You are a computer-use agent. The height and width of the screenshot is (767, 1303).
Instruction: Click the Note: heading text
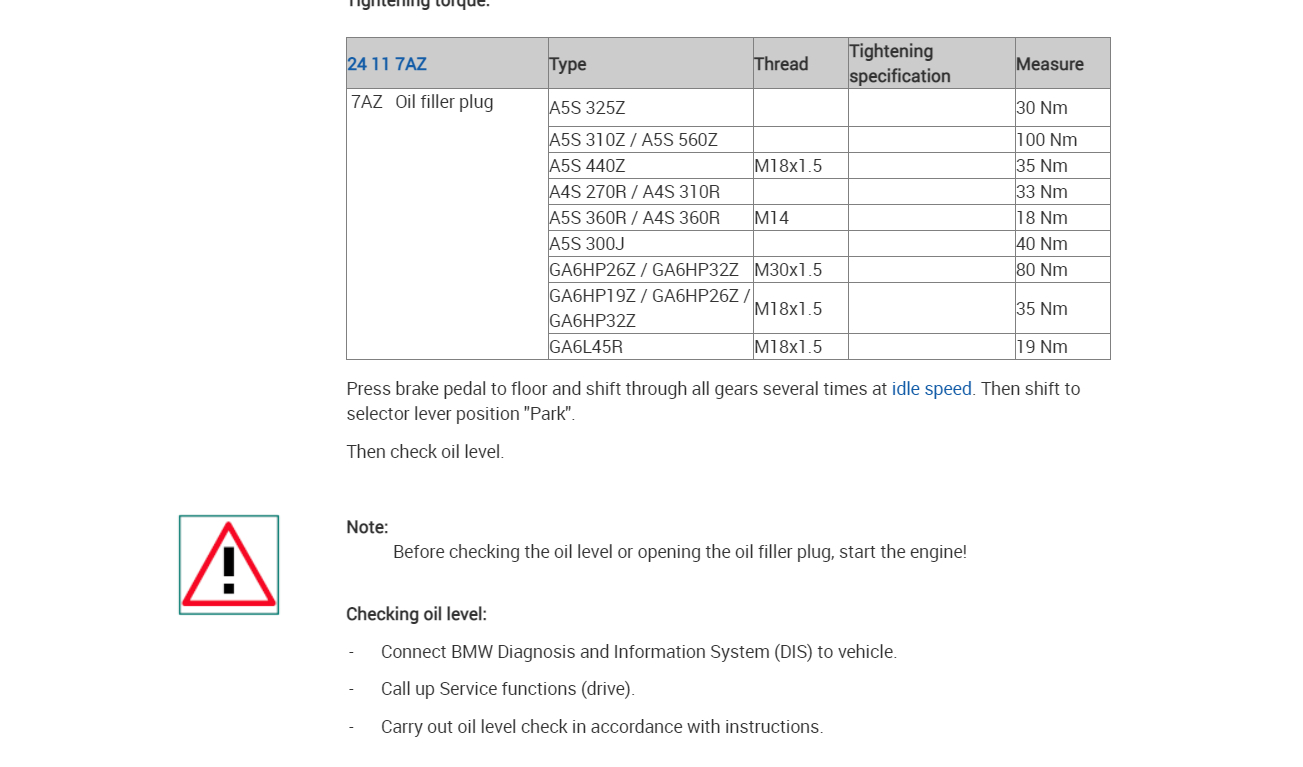367,527
